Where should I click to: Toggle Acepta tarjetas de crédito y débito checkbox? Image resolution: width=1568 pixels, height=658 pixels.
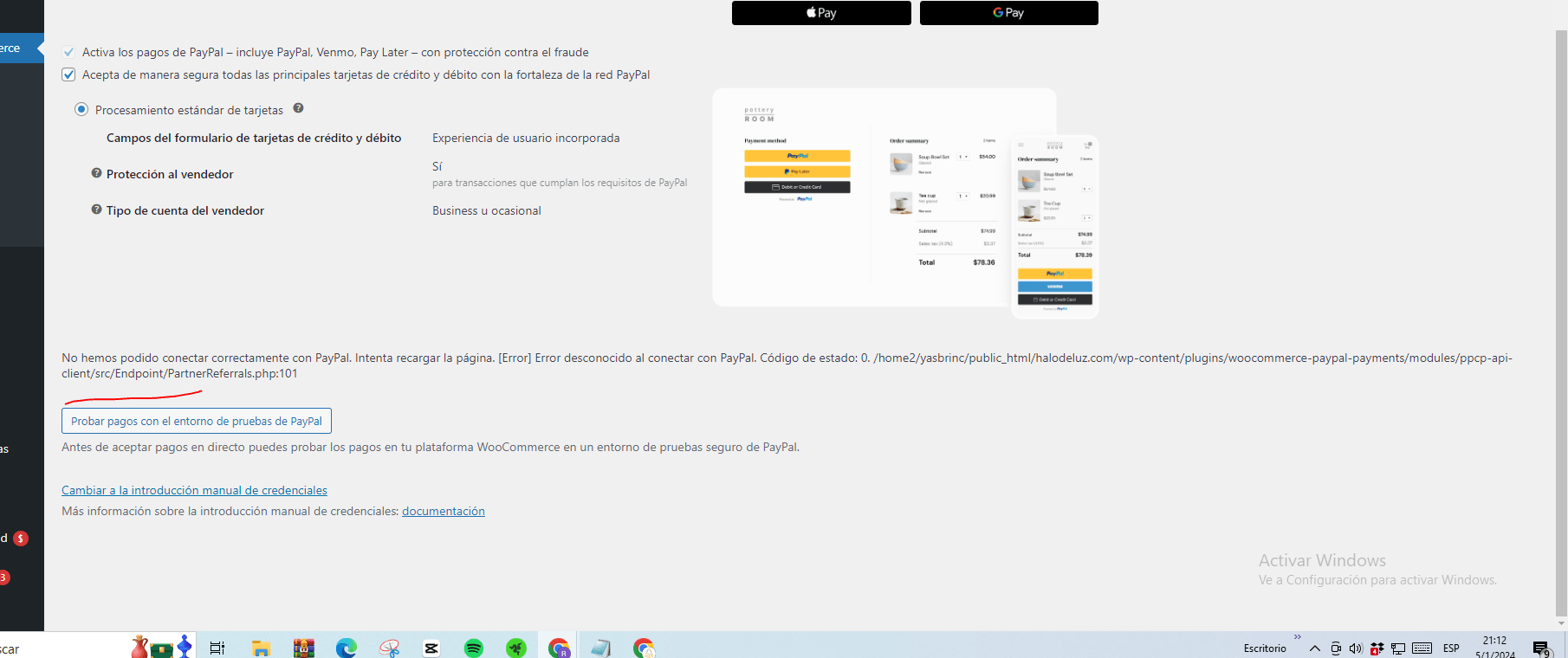point(68,74)
